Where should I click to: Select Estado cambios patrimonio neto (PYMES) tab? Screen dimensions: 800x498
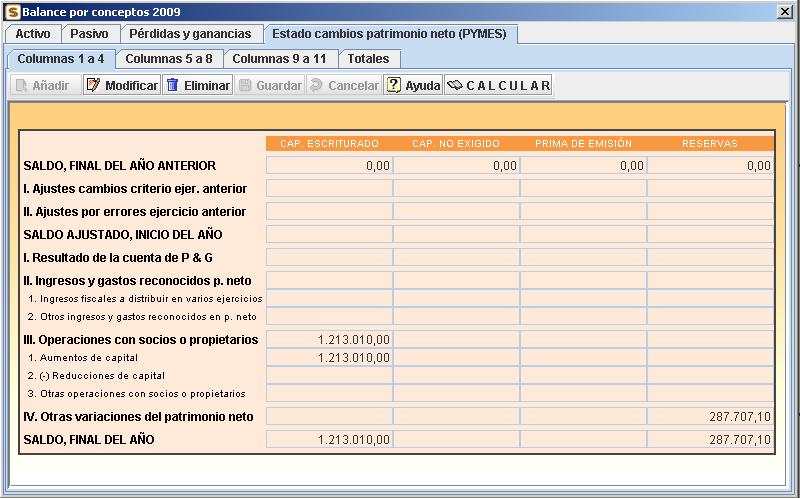pos(390,34)
